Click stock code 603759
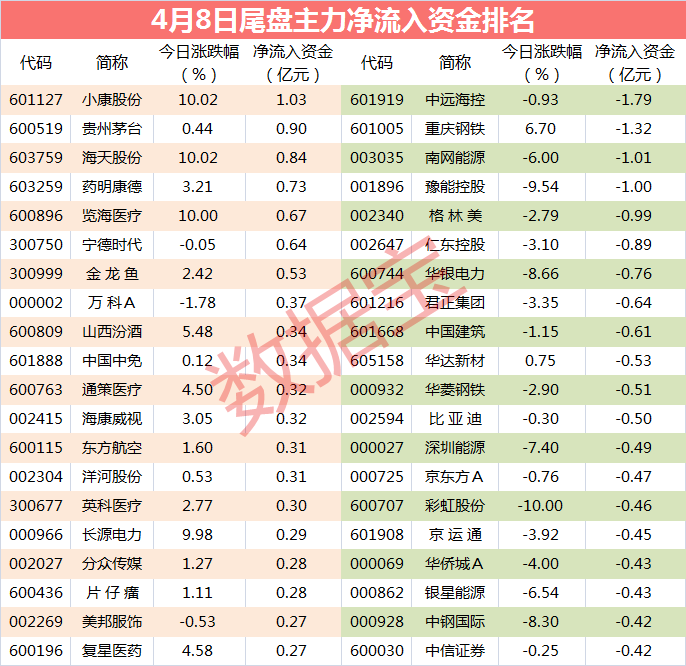 36,158
